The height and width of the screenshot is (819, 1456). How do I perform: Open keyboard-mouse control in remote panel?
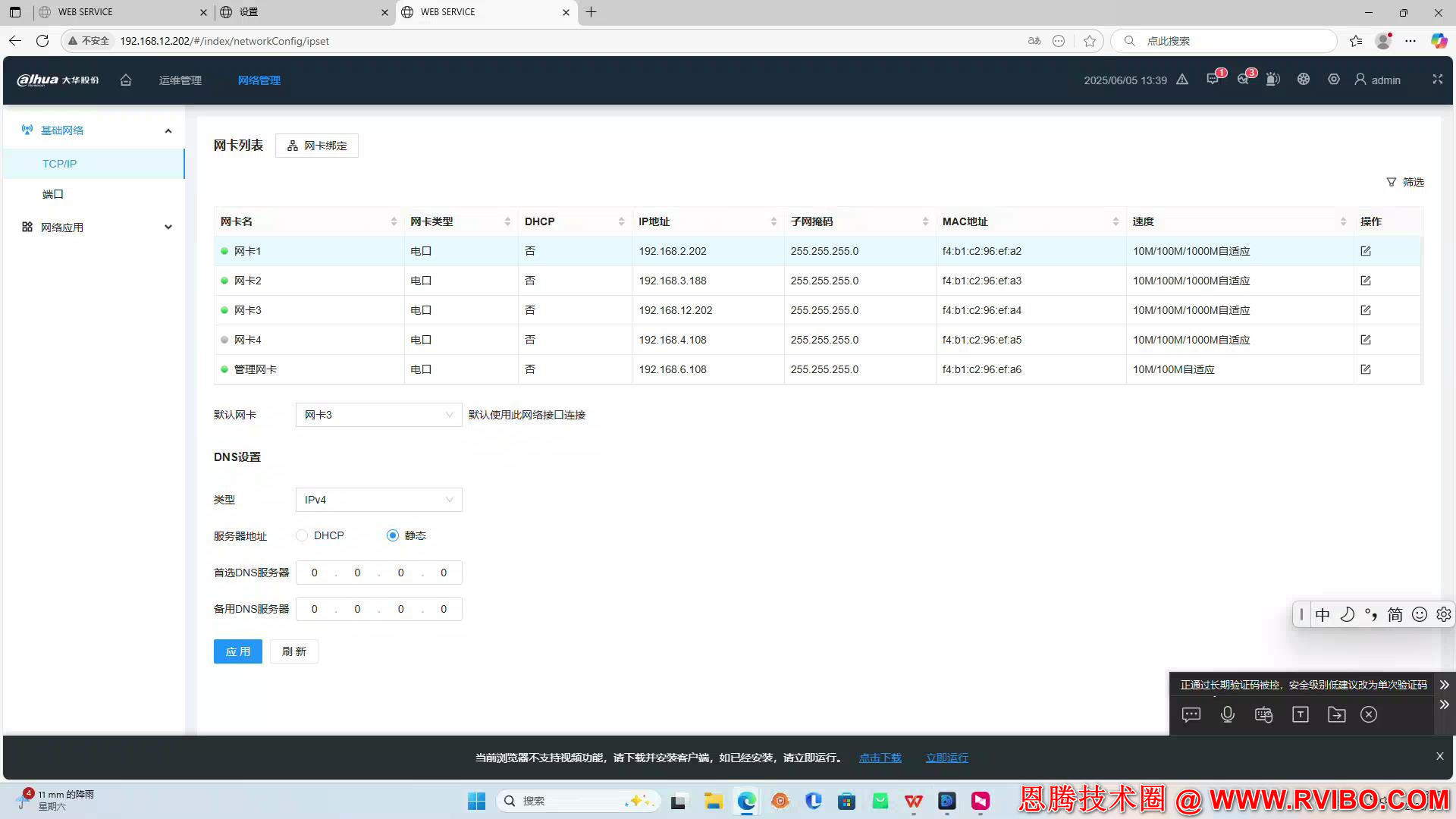[x=1263, y=714]
